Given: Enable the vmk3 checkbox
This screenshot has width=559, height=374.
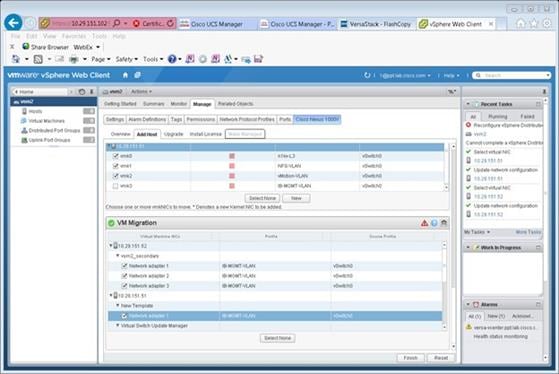Looking at the screenshot, I should pyautogui.click(x=116, y=186).
